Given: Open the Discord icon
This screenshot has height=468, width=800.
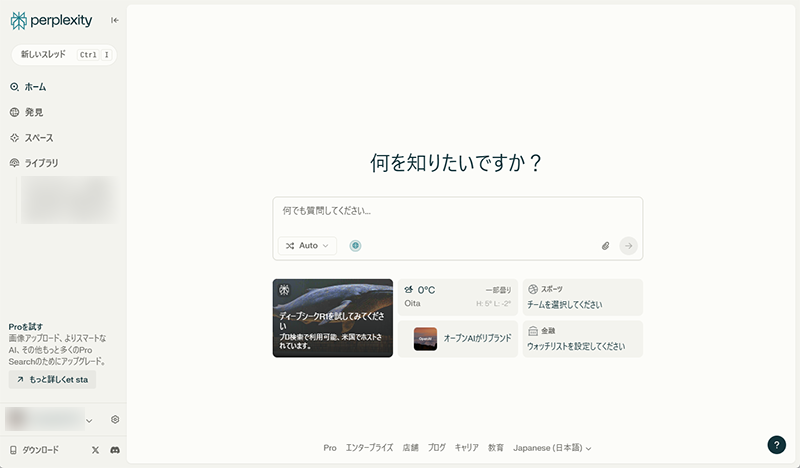Looking at the screenshot, I should [x=115, y=450].
